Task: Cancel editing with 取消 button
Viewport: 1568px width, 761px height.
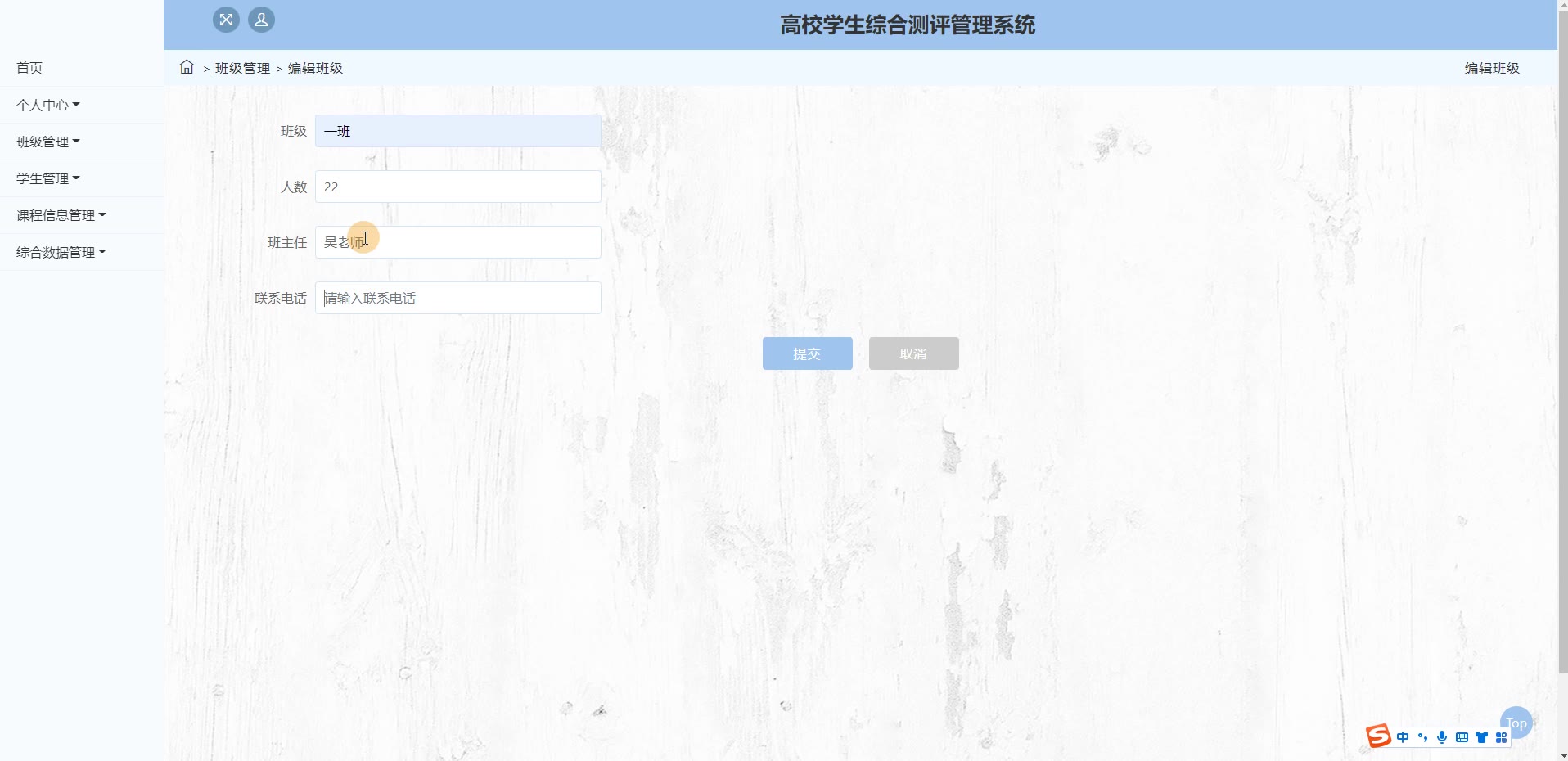Action: point(914,353)
